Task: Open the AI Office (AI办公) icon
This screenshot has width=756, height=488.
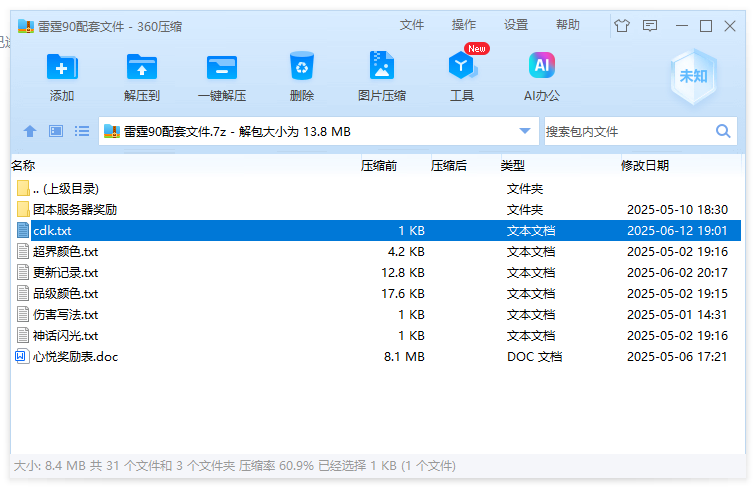Action: [x=542, y=68]
